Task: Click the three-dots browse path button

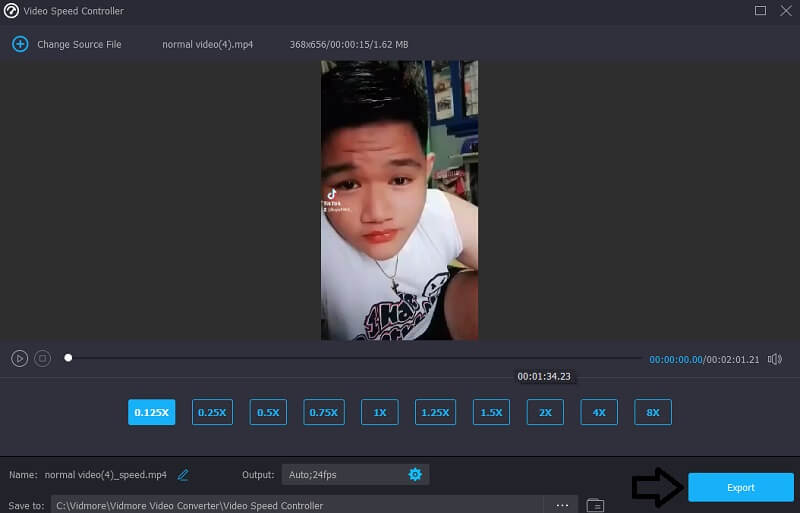Action: 563,505
